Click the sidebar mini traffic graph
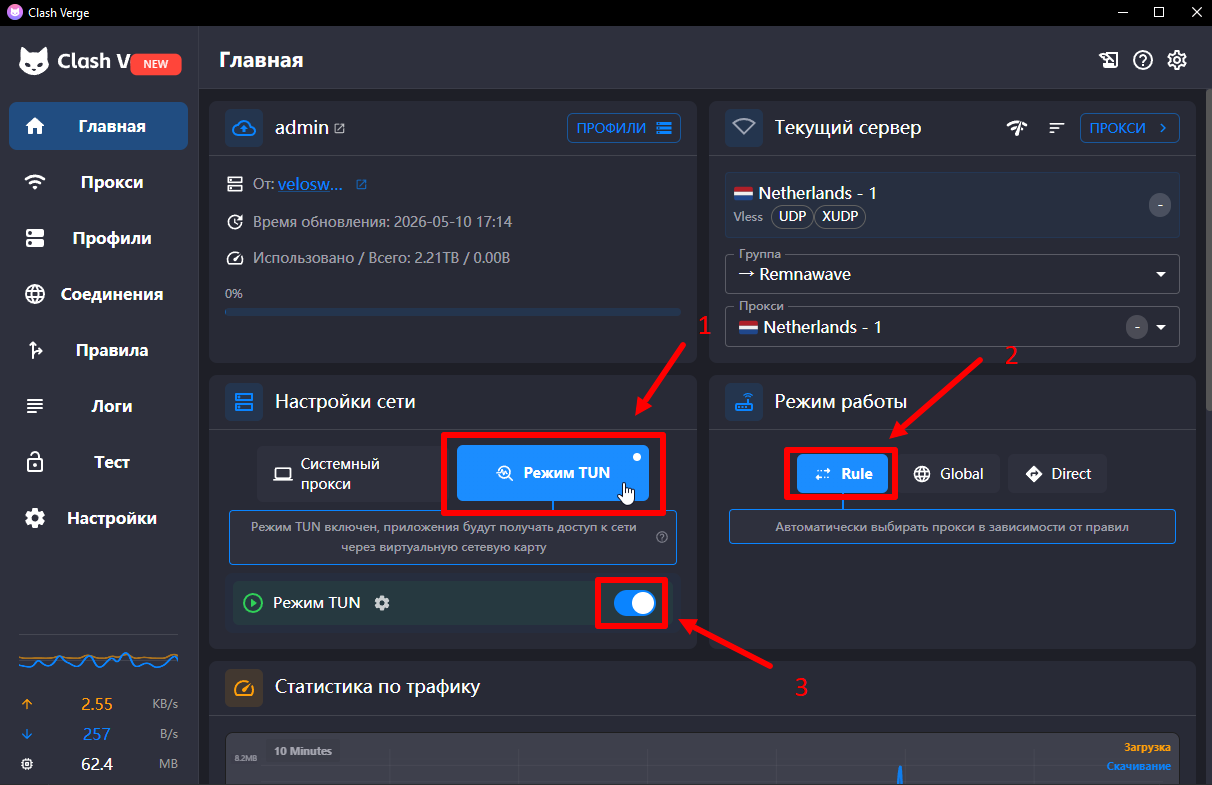The height and width of the screenshot is (785, 1212). (98, 660)
